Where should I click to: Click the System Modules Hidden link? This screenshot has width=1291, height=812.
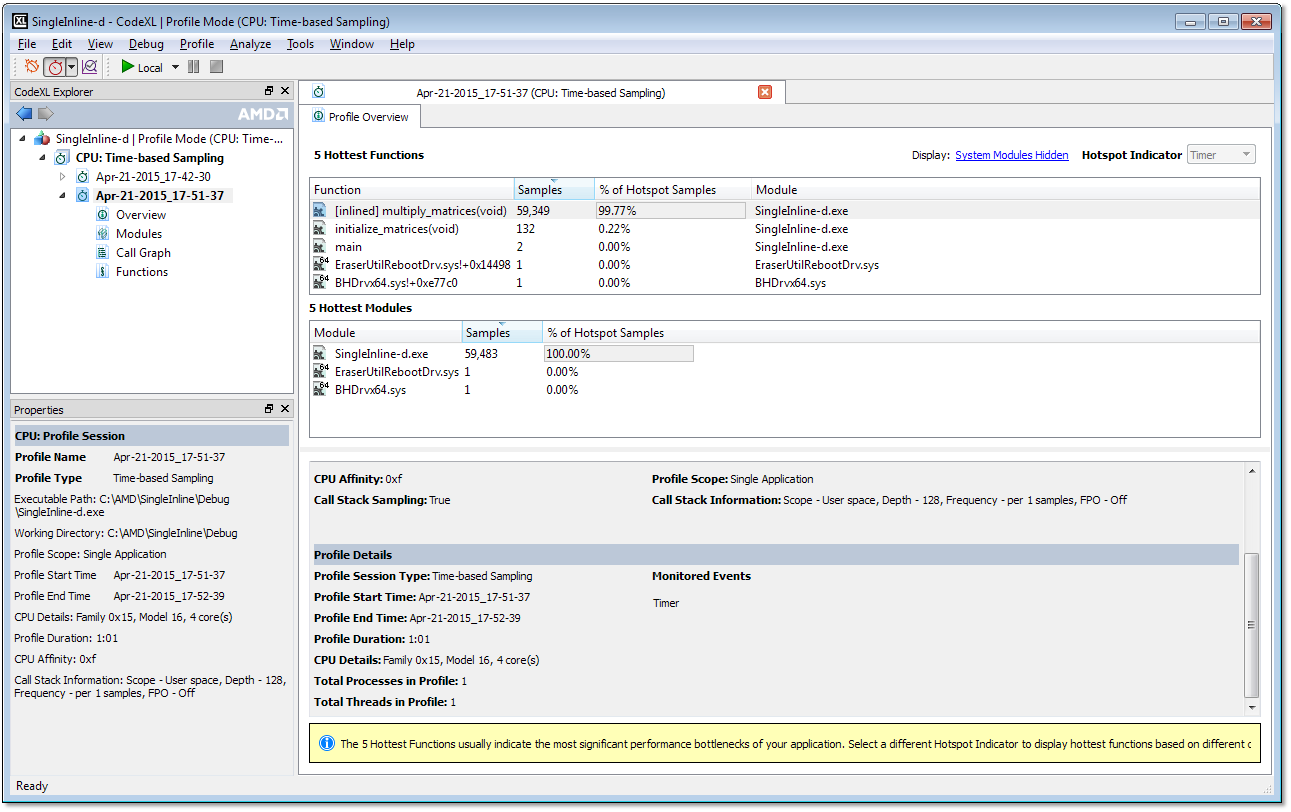(x=1012, y=155)
